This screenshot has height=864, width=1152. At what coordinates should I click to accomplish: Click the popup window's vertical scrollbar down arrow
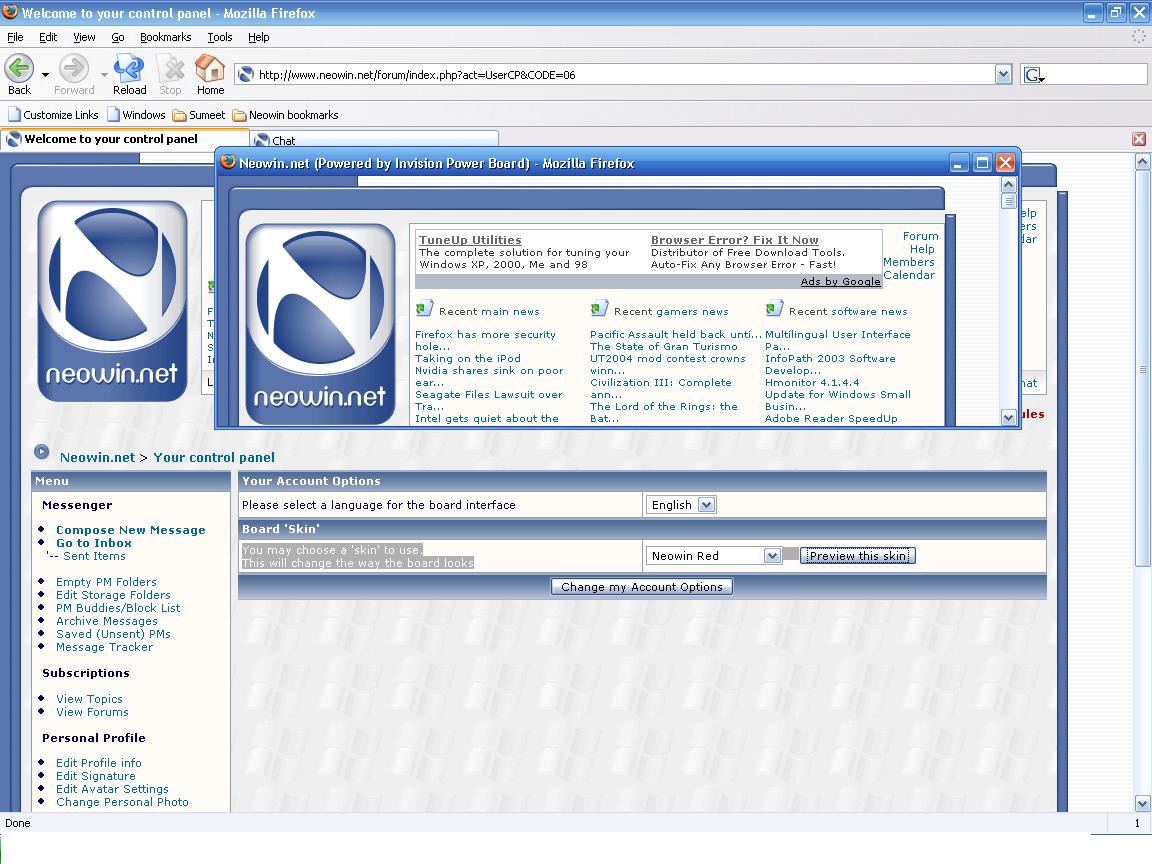coord(1008,418)
